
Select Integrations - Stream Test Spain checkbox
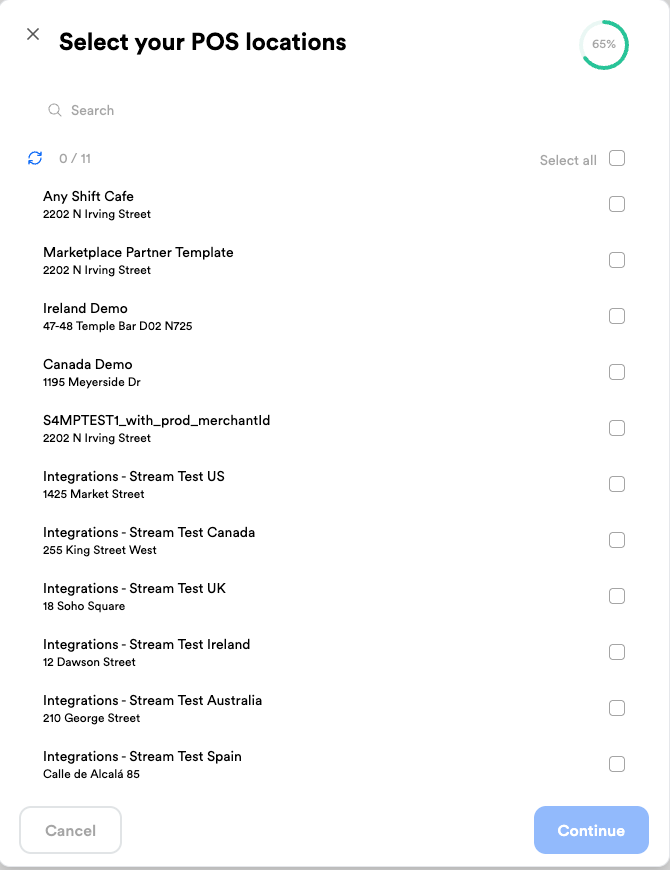[x=617, y=765]
